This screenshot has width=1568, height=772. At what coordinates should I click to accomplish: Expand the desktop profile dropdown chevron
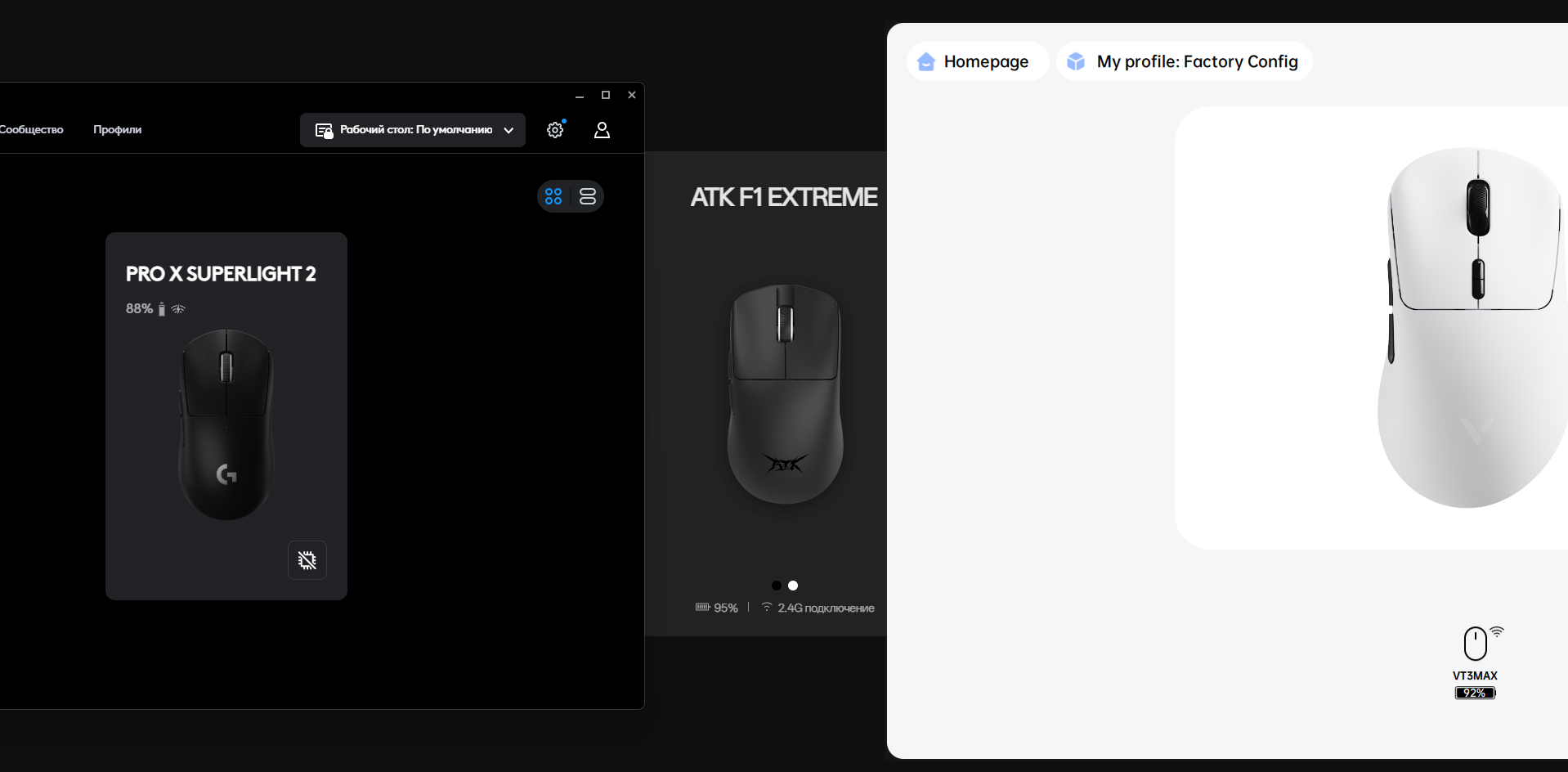pos(508,130)
